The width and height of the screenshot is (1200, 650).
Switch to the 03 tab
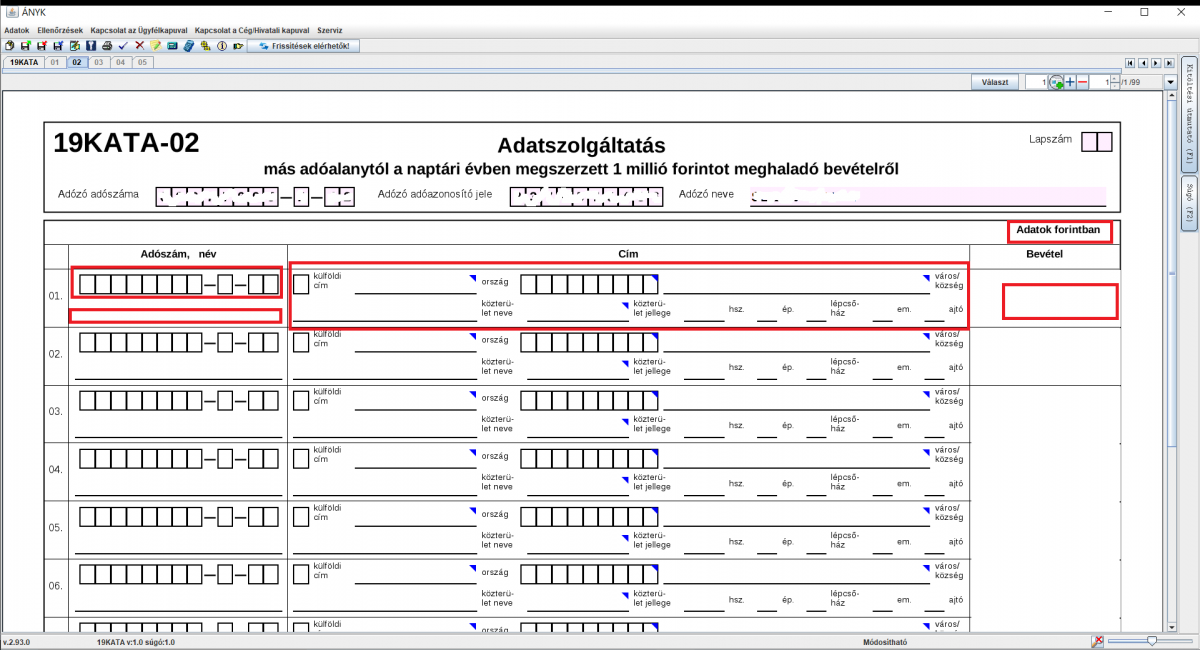click(99, 62)
